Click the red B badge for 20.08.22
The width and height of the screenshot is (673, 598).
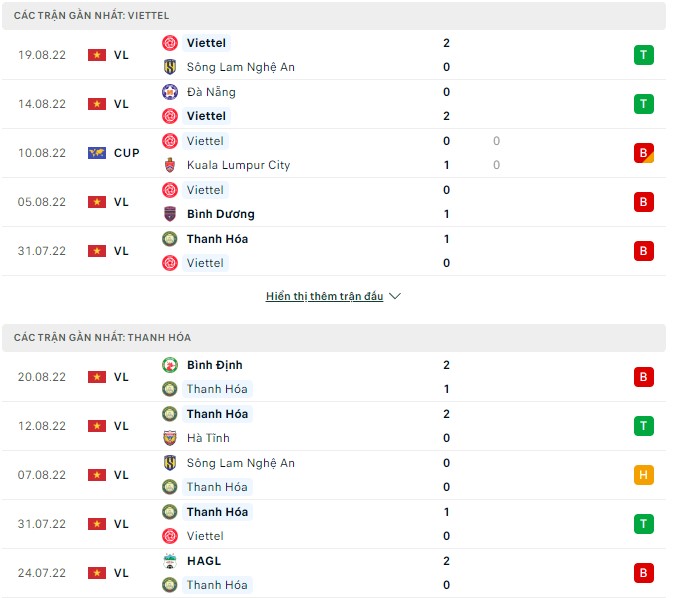(644, 377)
